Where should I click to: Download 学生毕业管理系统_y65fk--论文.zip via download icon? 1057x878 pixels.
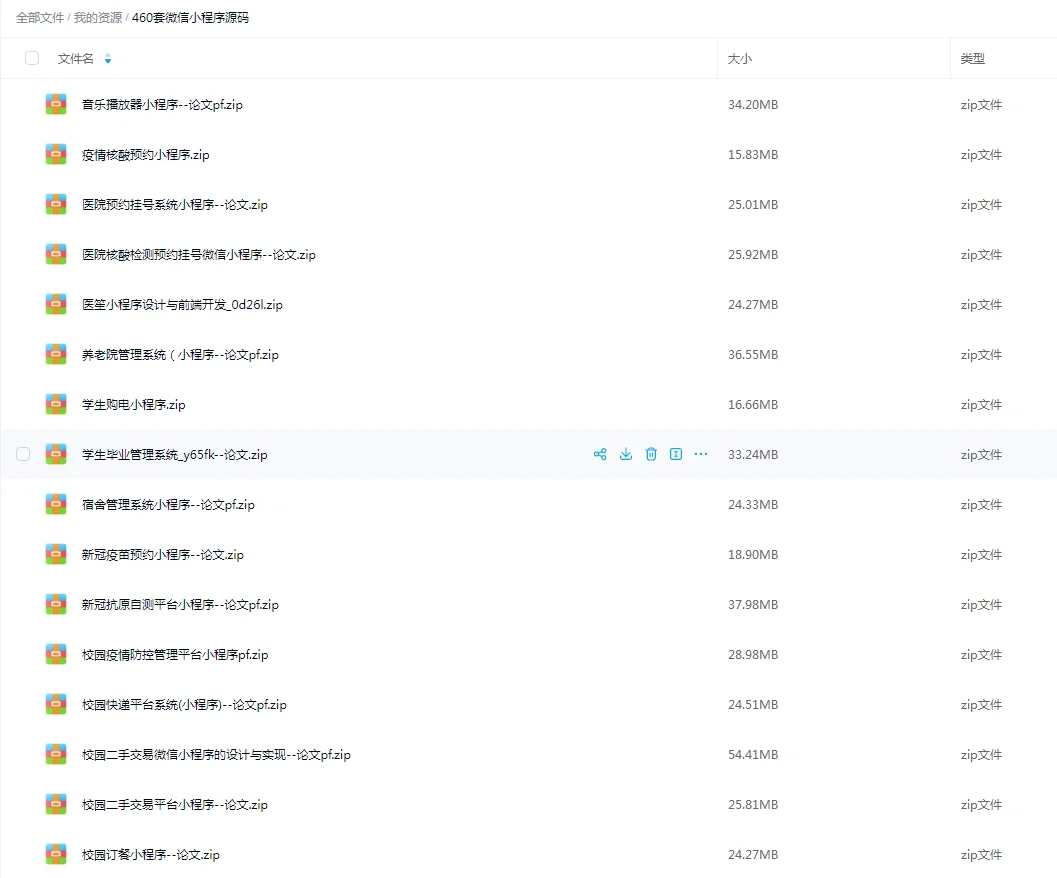(x=626, y=454)
